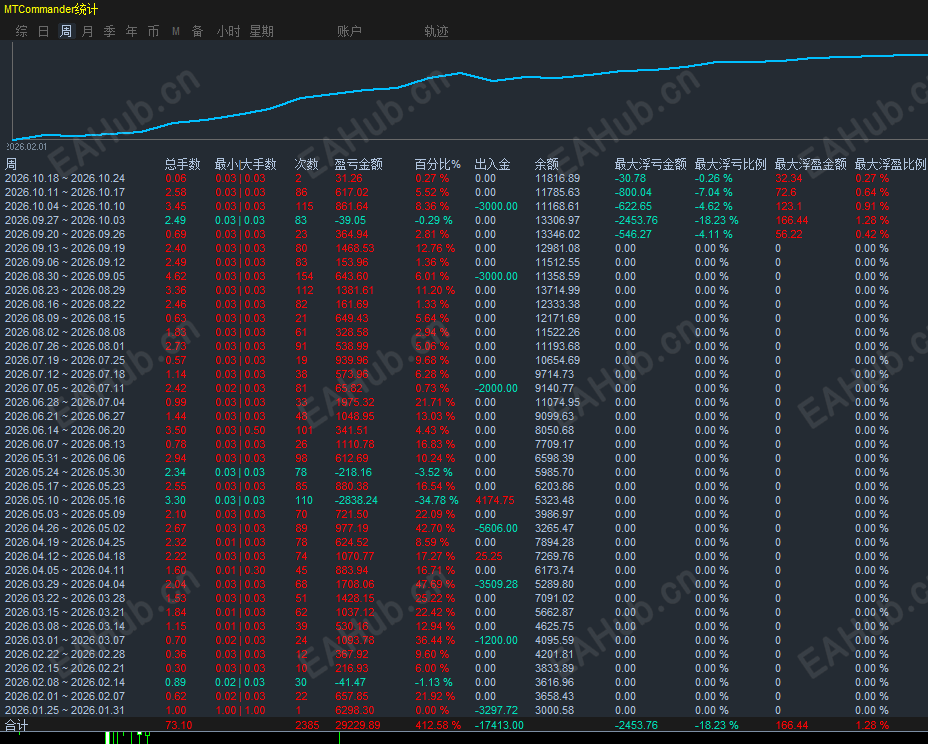Click the 最大浮盈比例 column header
Screen dimensions: 928x744
891,164
